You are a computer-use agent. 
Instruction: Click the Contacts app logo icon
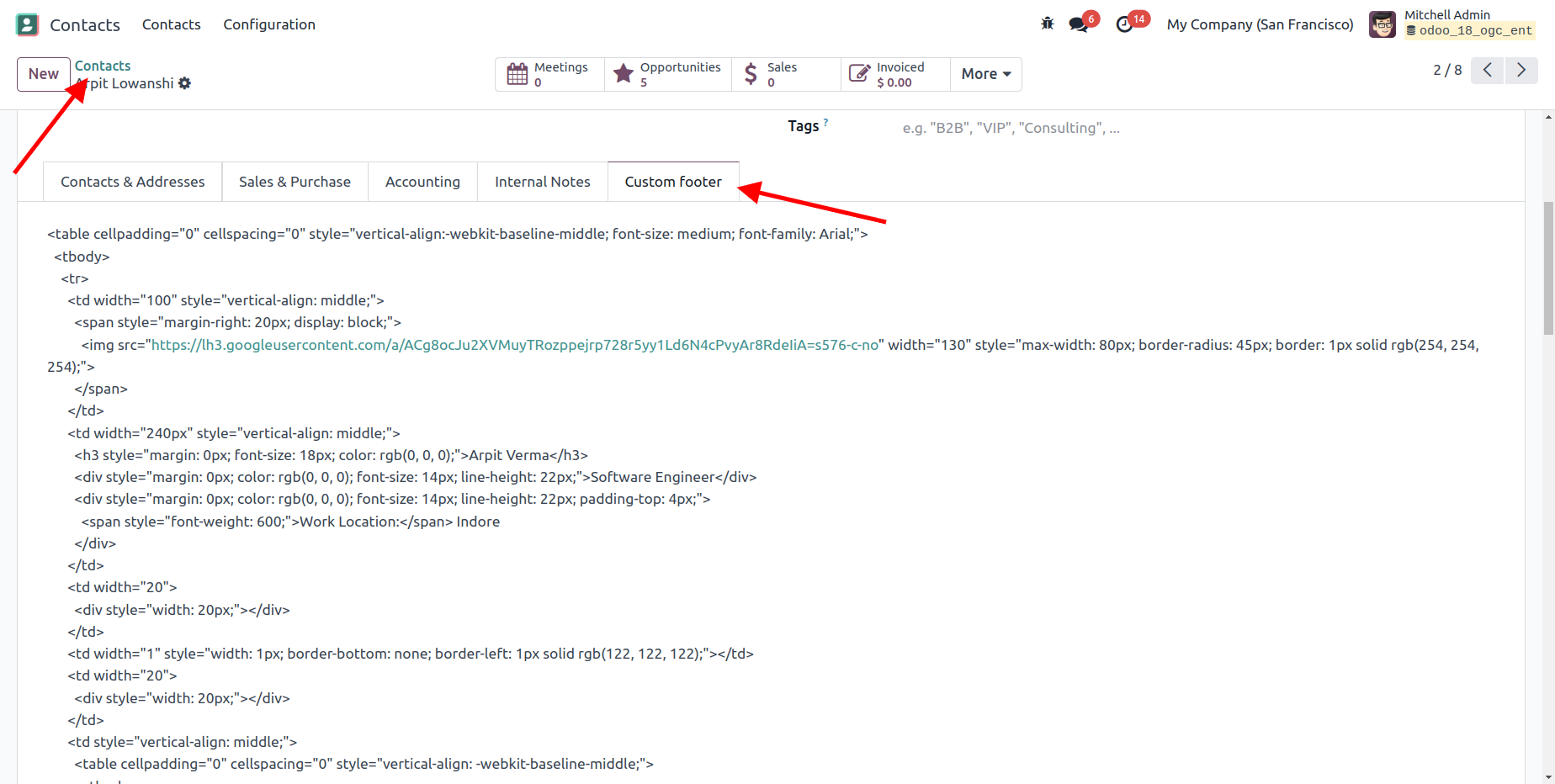27,25
